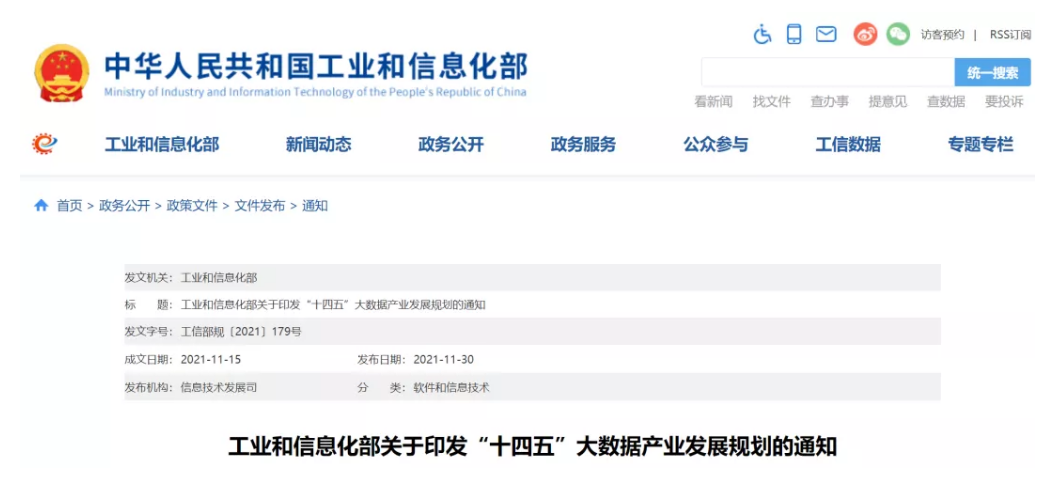This screenshot has width=1044, height=478.
Task: Navigate to 政策文件 in breadcrumb
Action: click(192, 205)
